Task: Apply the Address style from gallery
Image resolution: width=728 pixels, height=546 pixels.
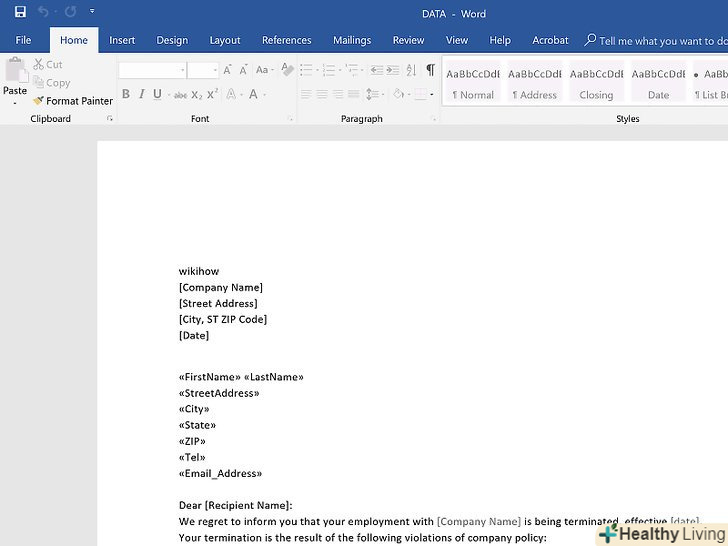Action: pyautogui.click(x=534, y=82)
